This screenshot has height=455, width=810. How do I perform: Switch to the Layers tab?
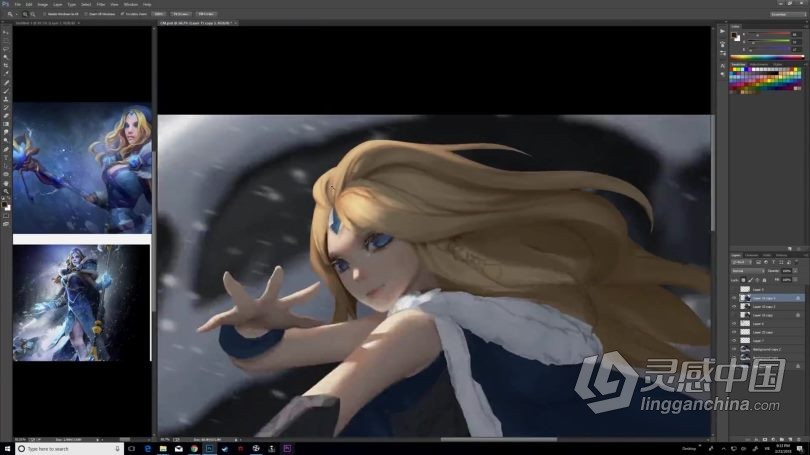click(x=736, y=255)
